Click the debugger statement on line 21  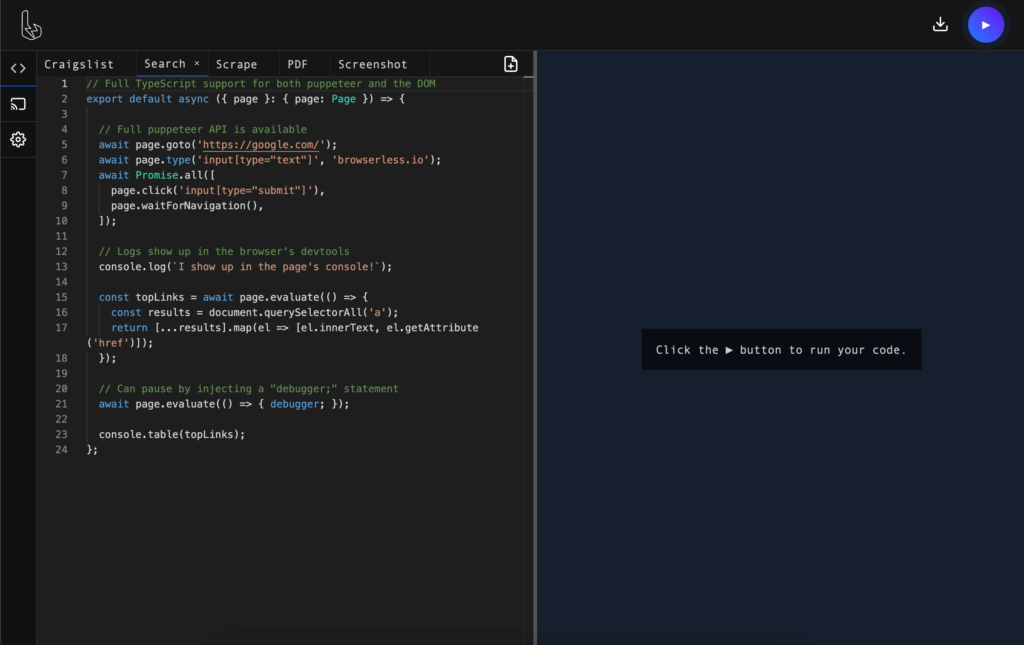[294, 403]
